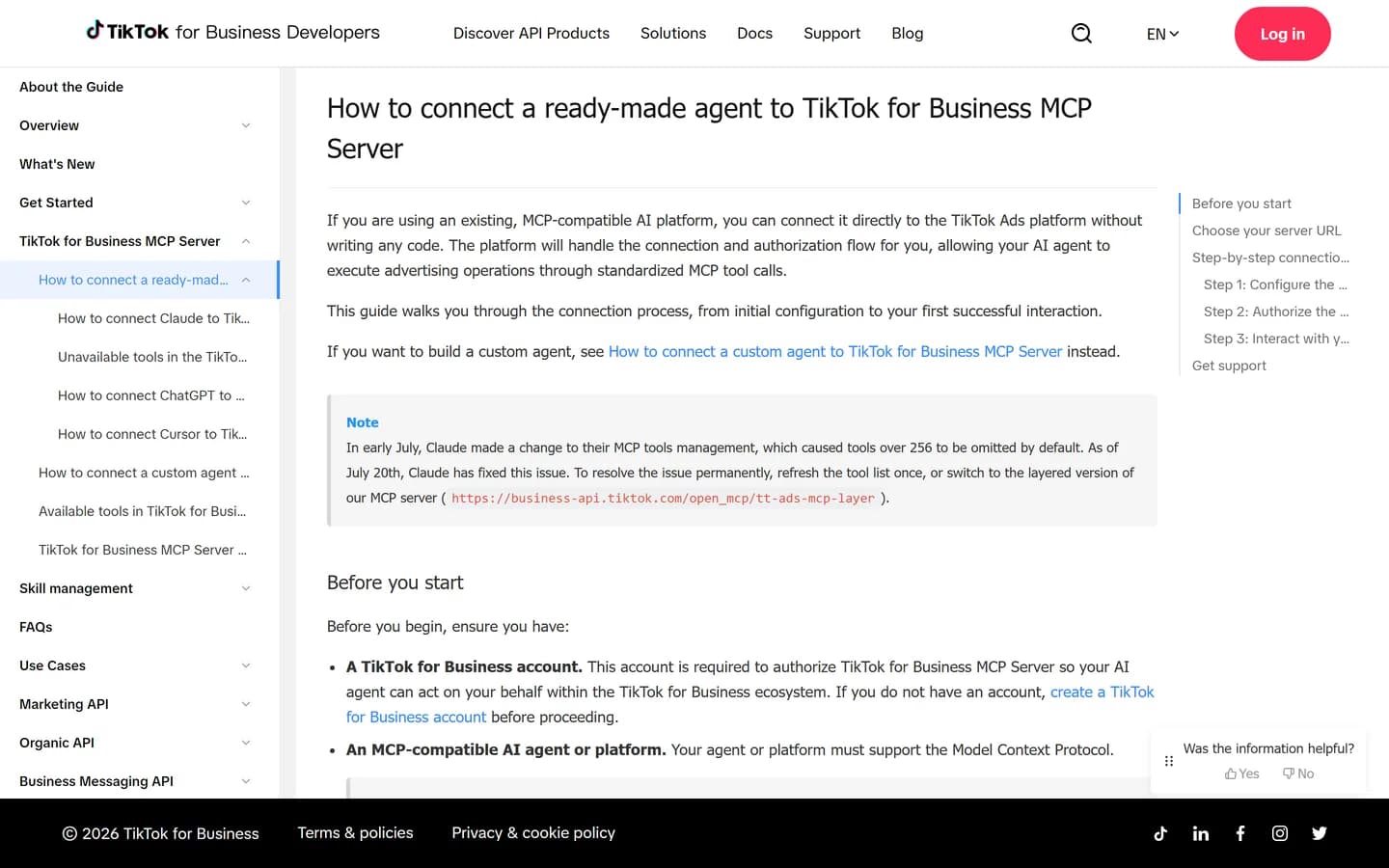1389x868 pixels.
Task: Open the search magnifier icon
Action: [x=1081, y=34]
